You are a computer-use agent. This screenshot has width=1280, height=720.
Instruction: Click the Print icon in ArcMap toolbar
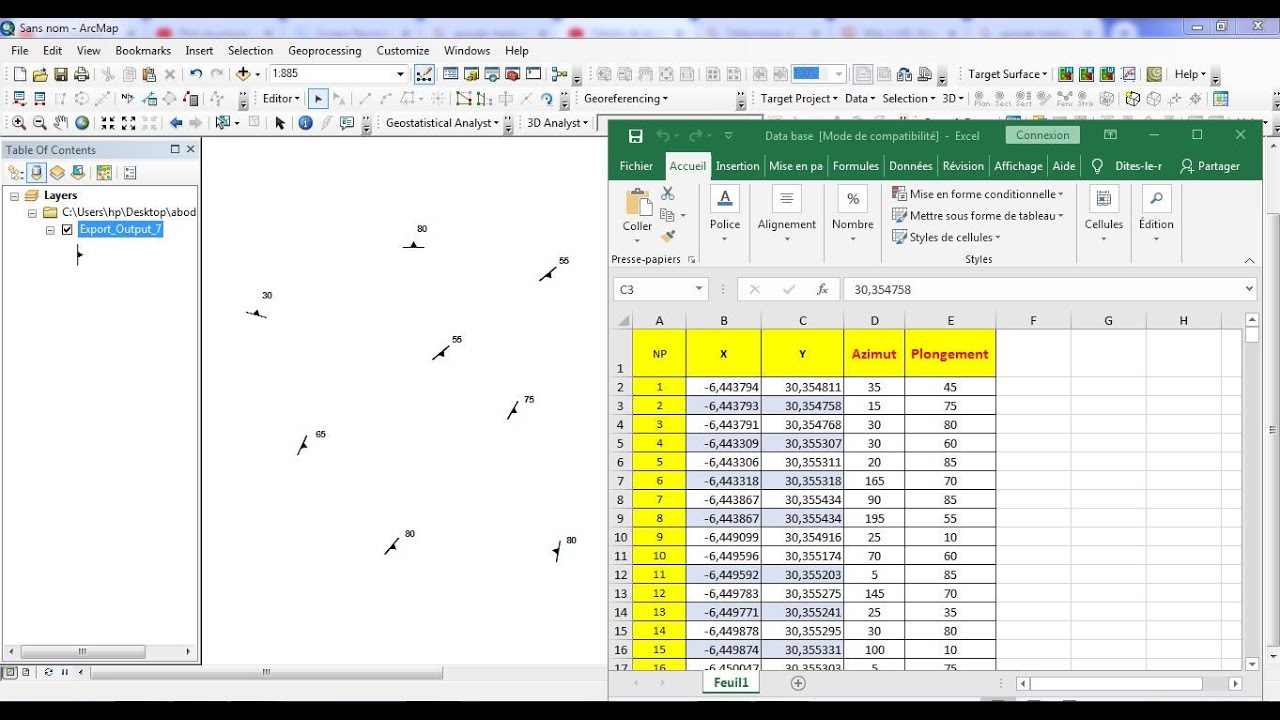[x=82, y=74]
